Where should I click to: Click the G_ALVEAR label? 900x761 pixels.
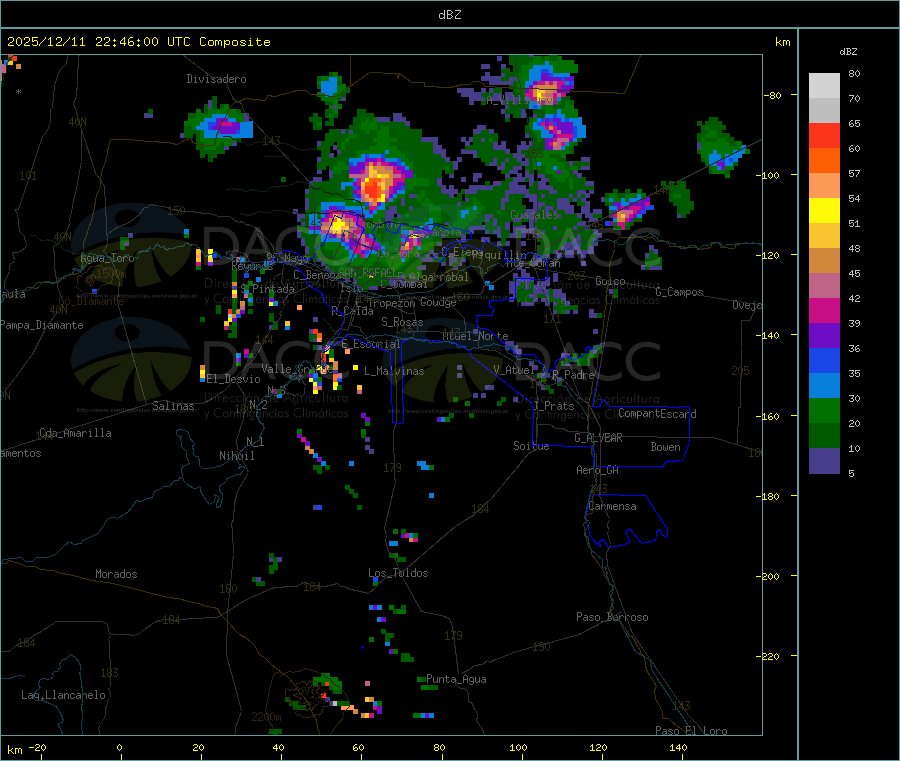click(598, 438)
